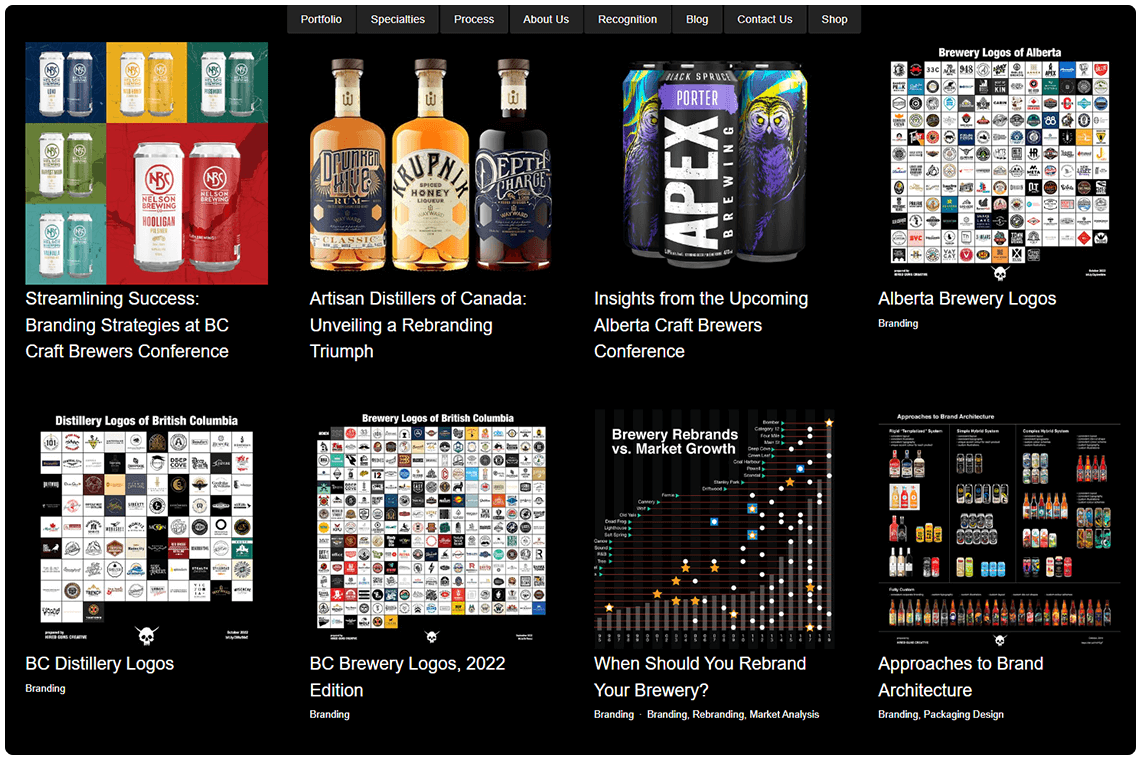Image resolution: width=1141 pixels, height=760 pixels.
Task: Open 'When Should You Rebrand Your Brewery?' title
Action: tap(700, 677)
